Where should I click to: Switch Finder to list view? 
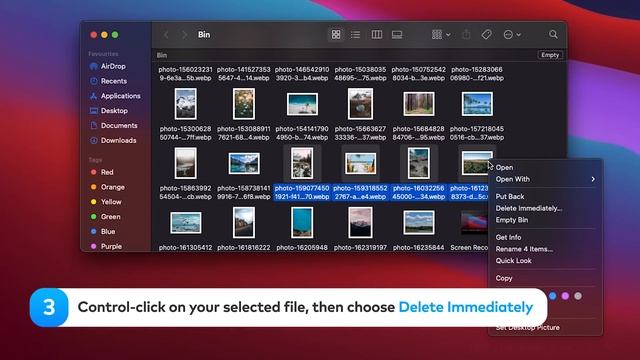coord(356,35)
